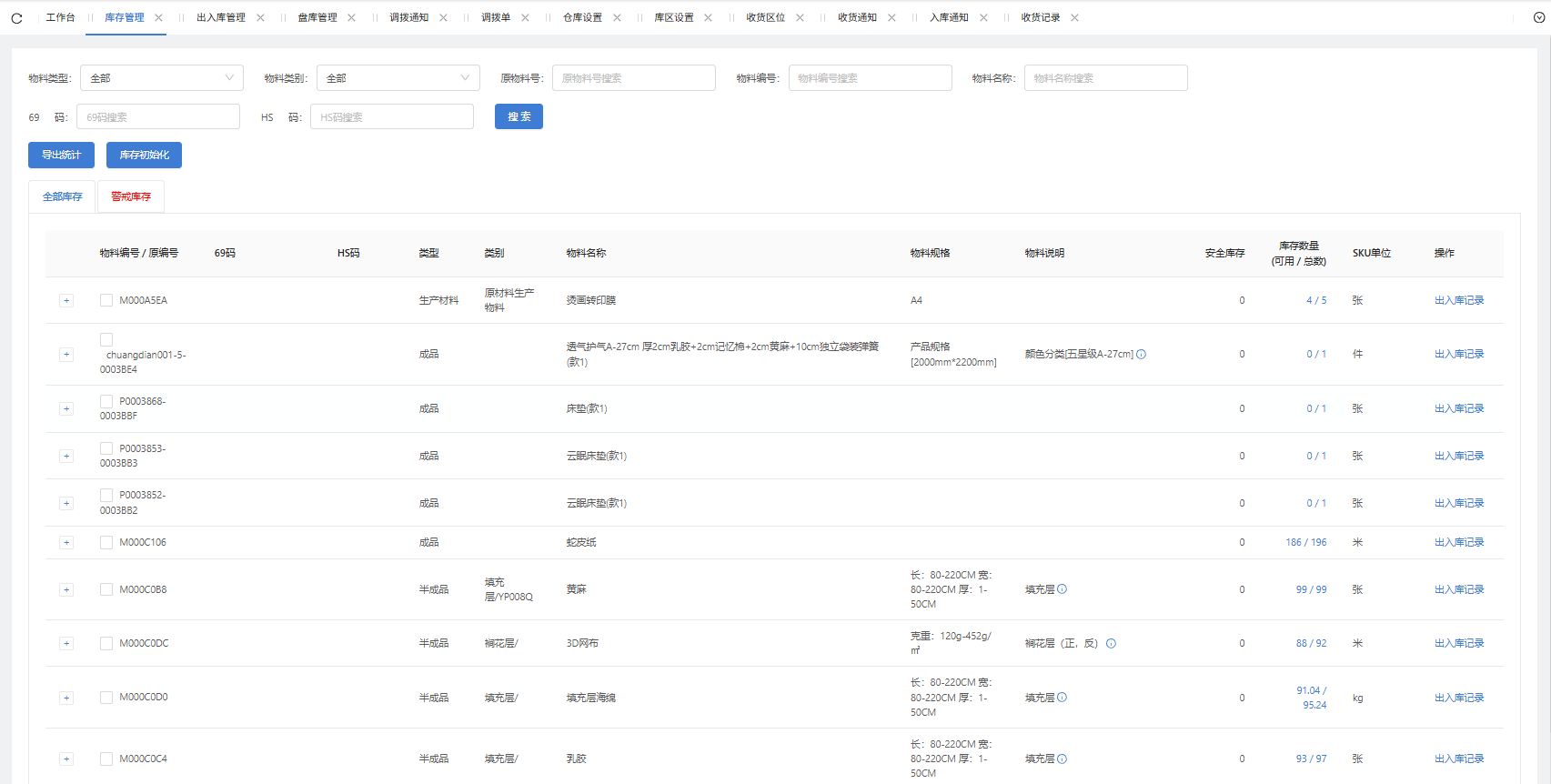Switch to 盘库管理 tab
The height and width of the screenshot is (784, 1551).
317,17
